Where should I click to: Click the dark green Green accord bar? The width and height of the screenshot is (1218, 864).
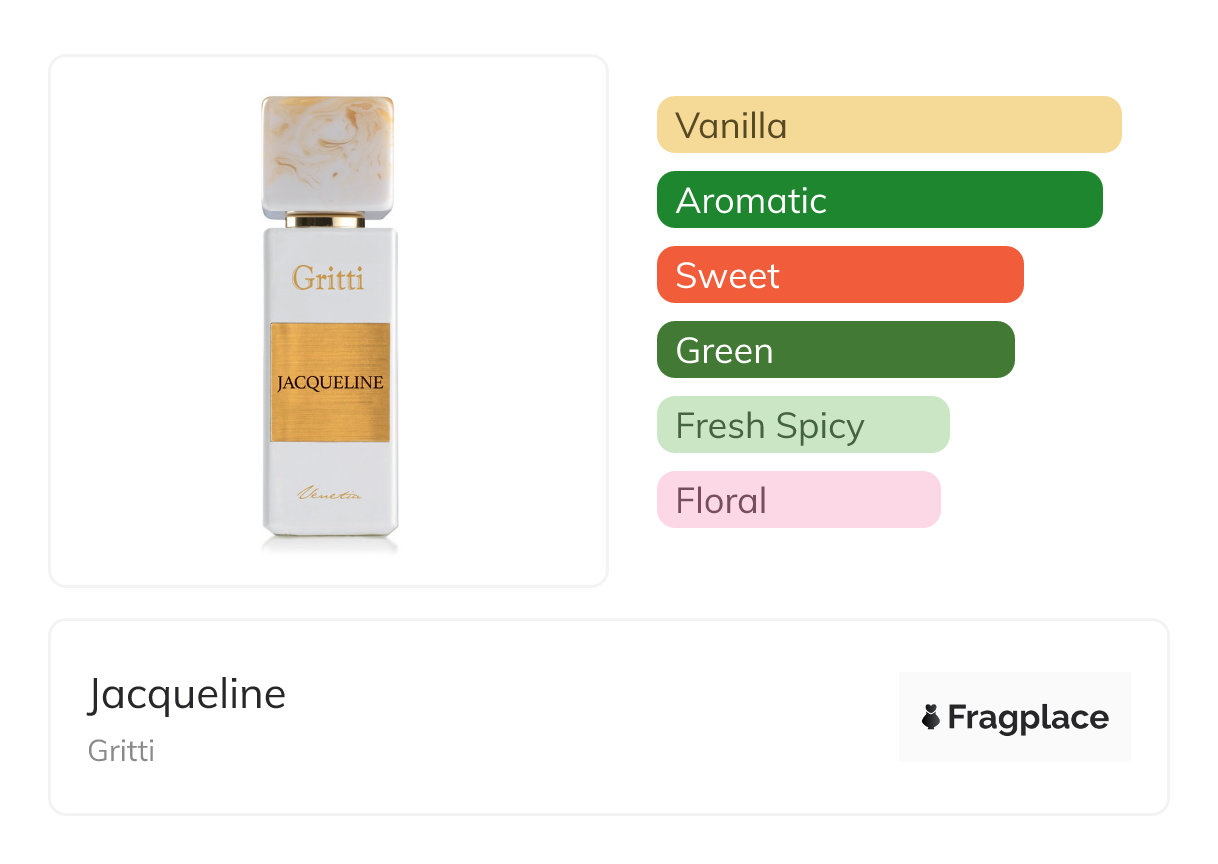(835, 350)
